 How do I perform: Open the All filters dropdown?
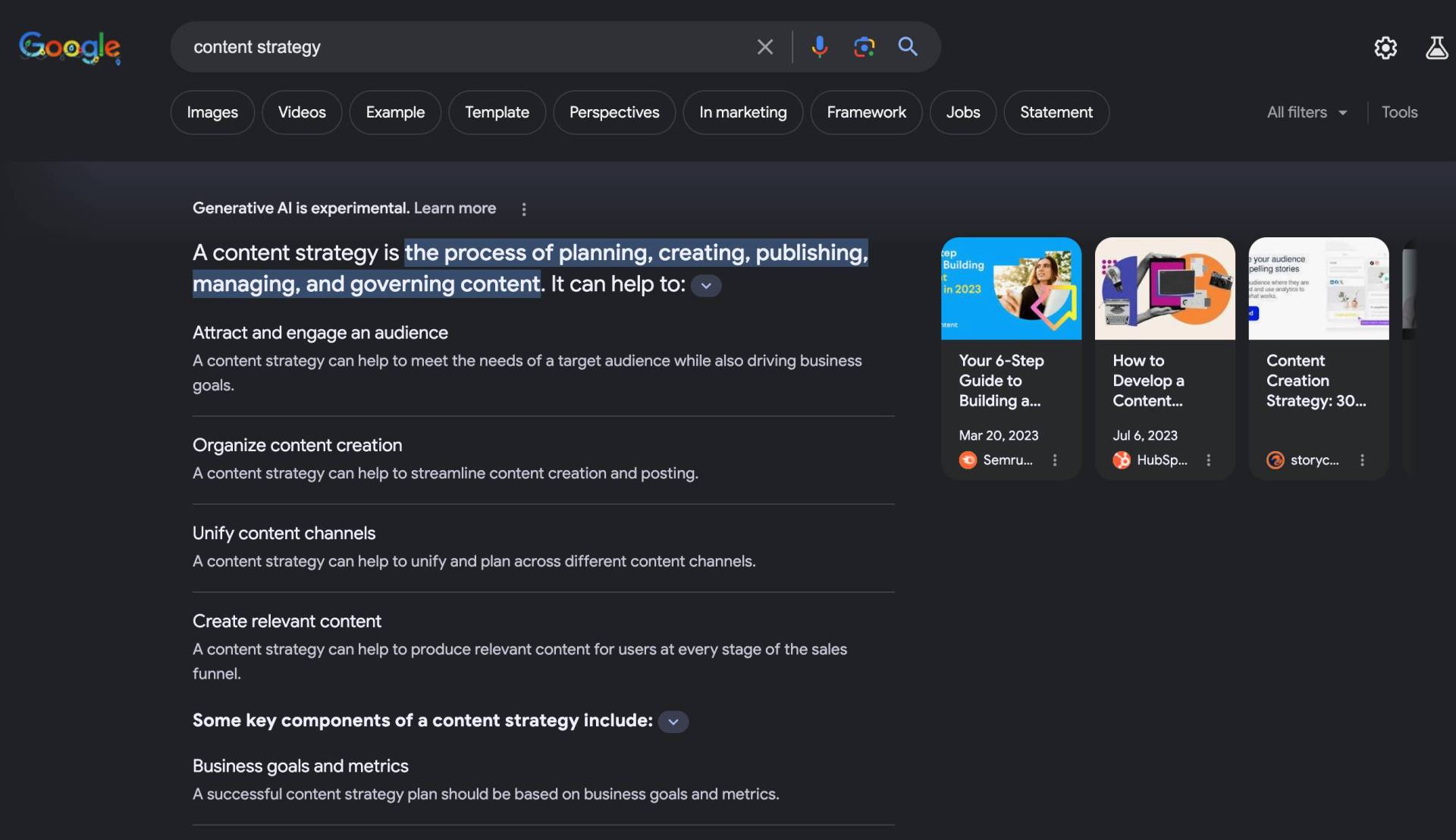1307,112
